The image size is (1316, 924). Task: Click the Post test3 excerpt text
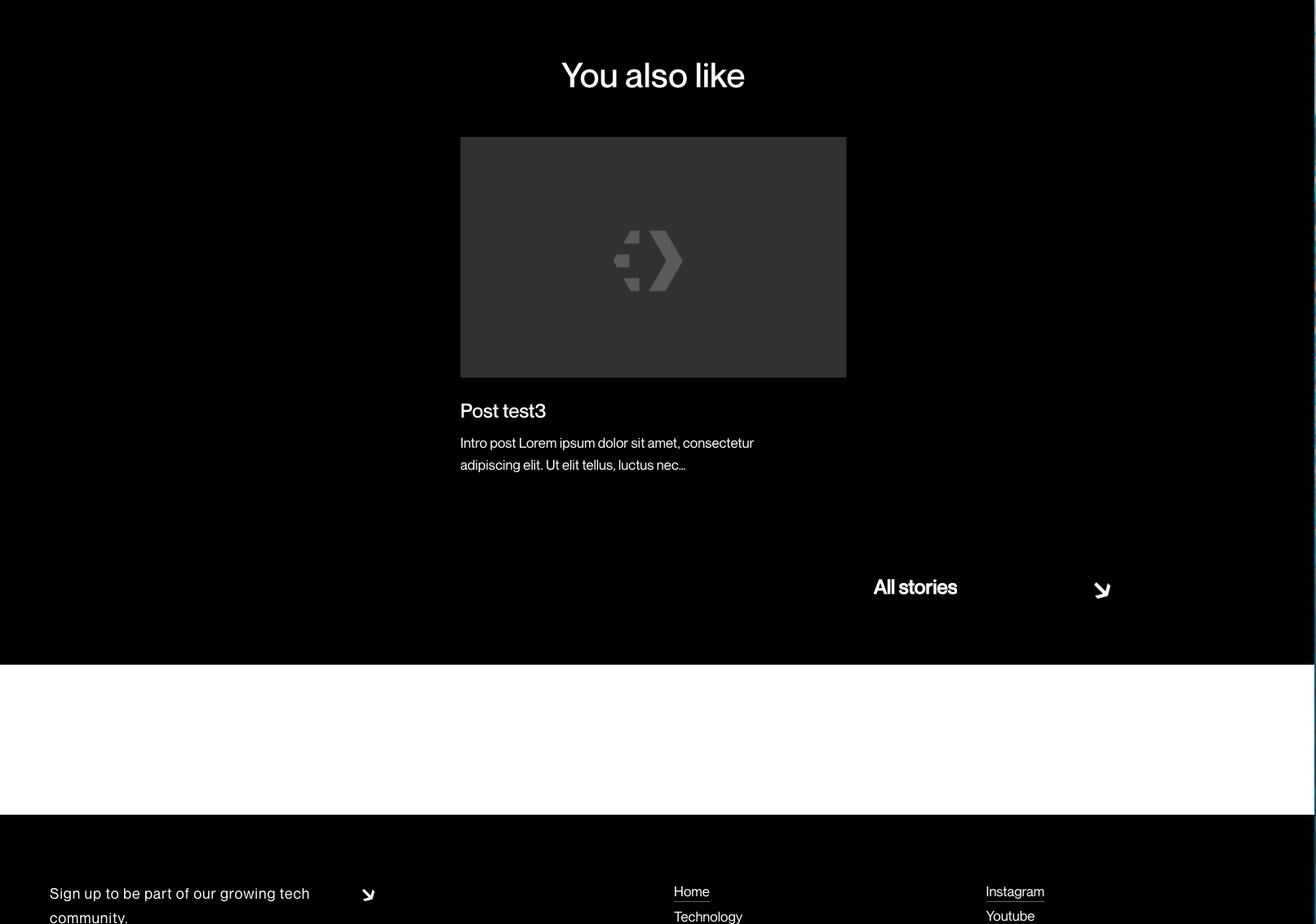pos(606,454)
